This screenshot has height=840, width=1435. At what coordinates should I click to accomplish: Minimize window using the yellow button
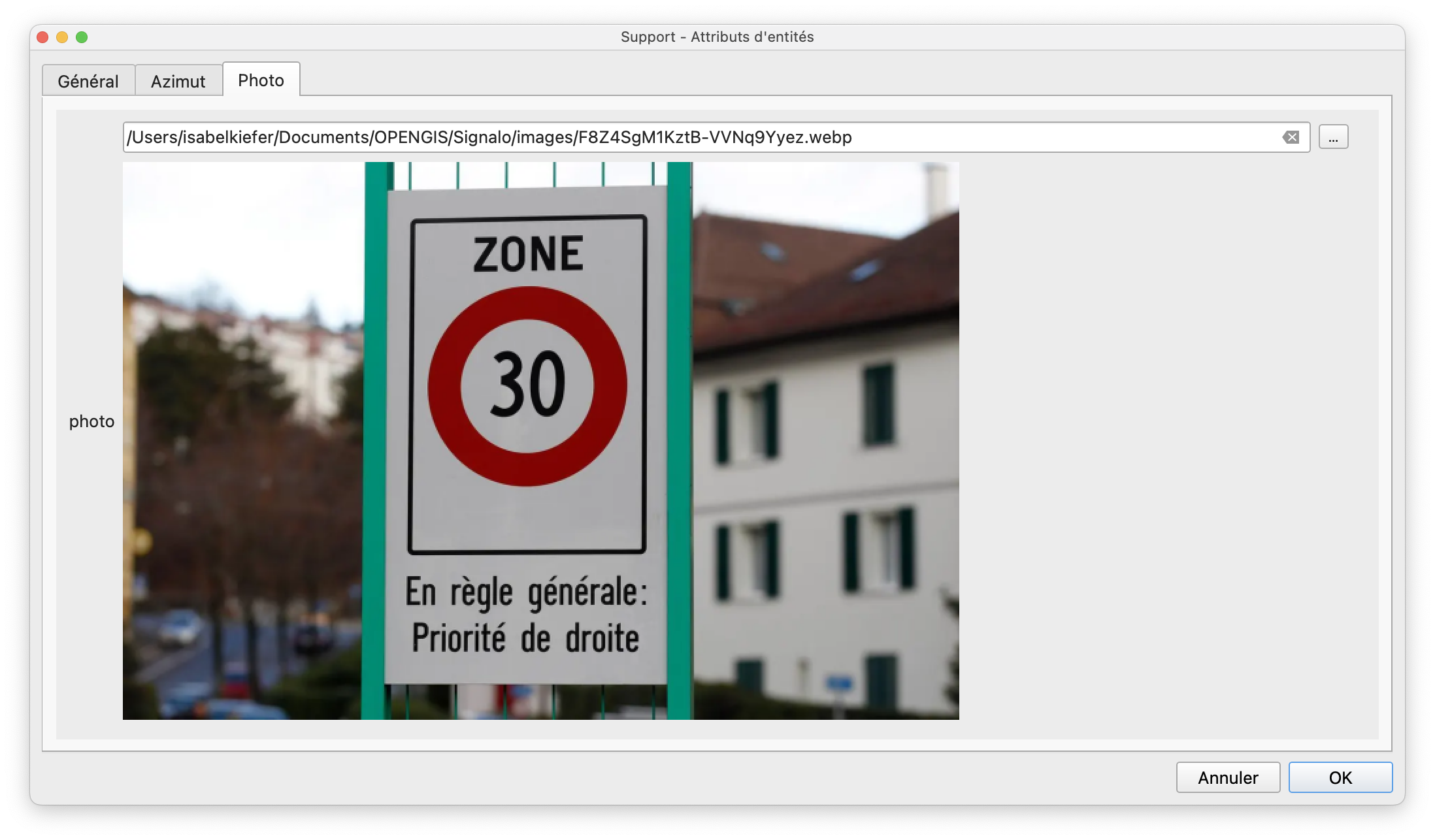[62, 37]
